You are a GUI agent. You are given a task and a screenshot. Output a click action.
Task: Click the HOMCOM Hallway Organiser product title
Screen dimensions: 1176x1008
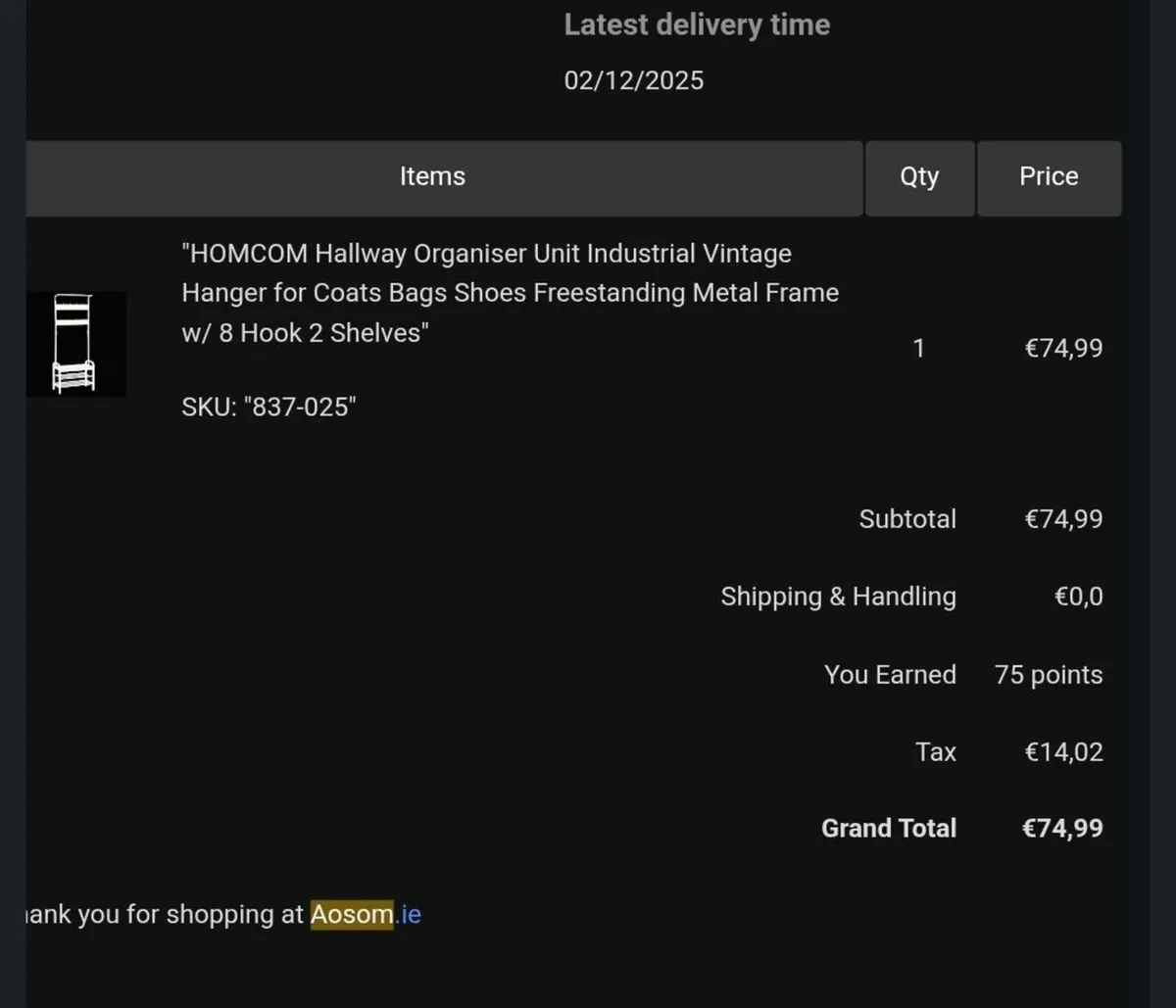[510, 293]
